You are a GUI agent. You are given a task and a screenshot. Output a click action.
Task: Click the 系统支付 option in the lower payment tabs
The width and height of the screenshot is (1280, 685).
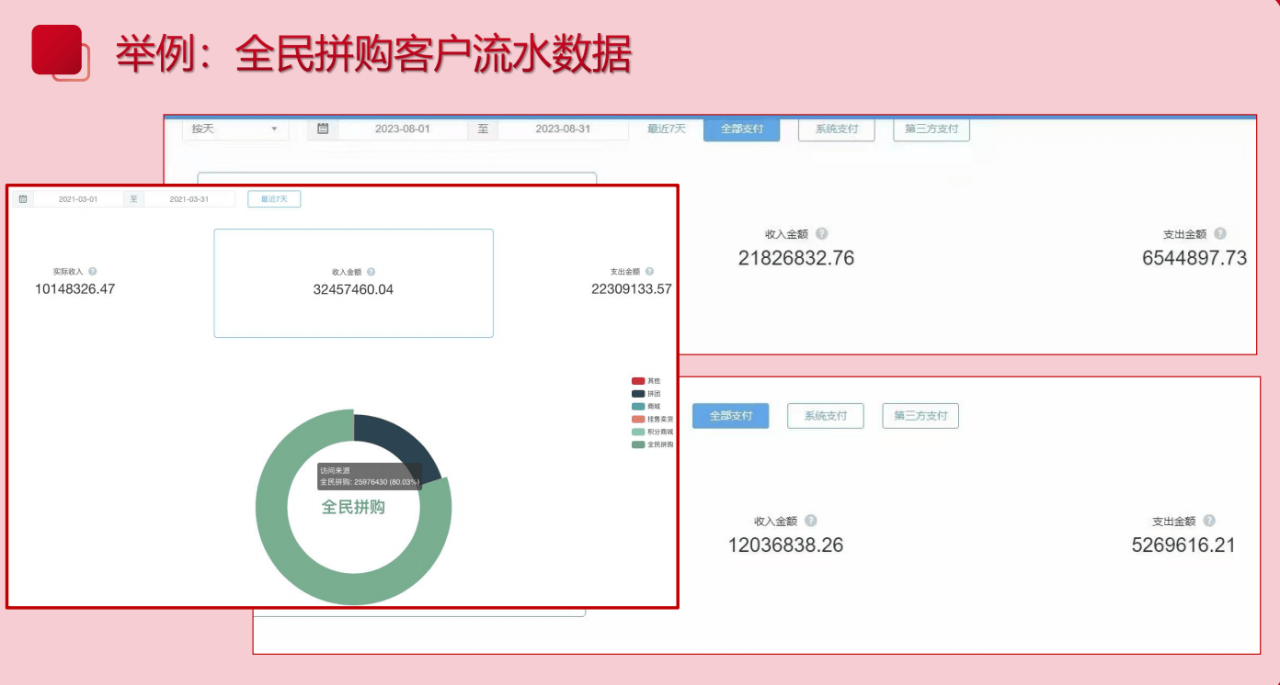coord(825,415)
